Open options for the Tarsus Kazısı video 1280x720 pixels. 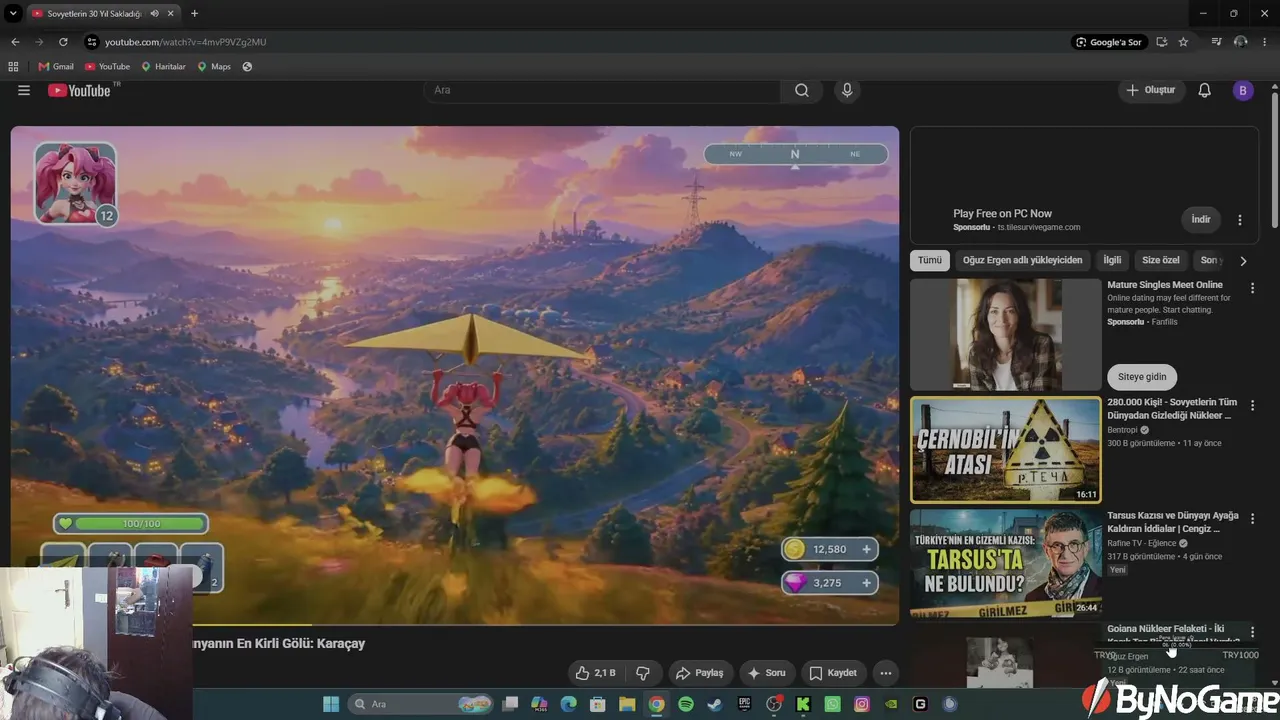click(1252, 519)
